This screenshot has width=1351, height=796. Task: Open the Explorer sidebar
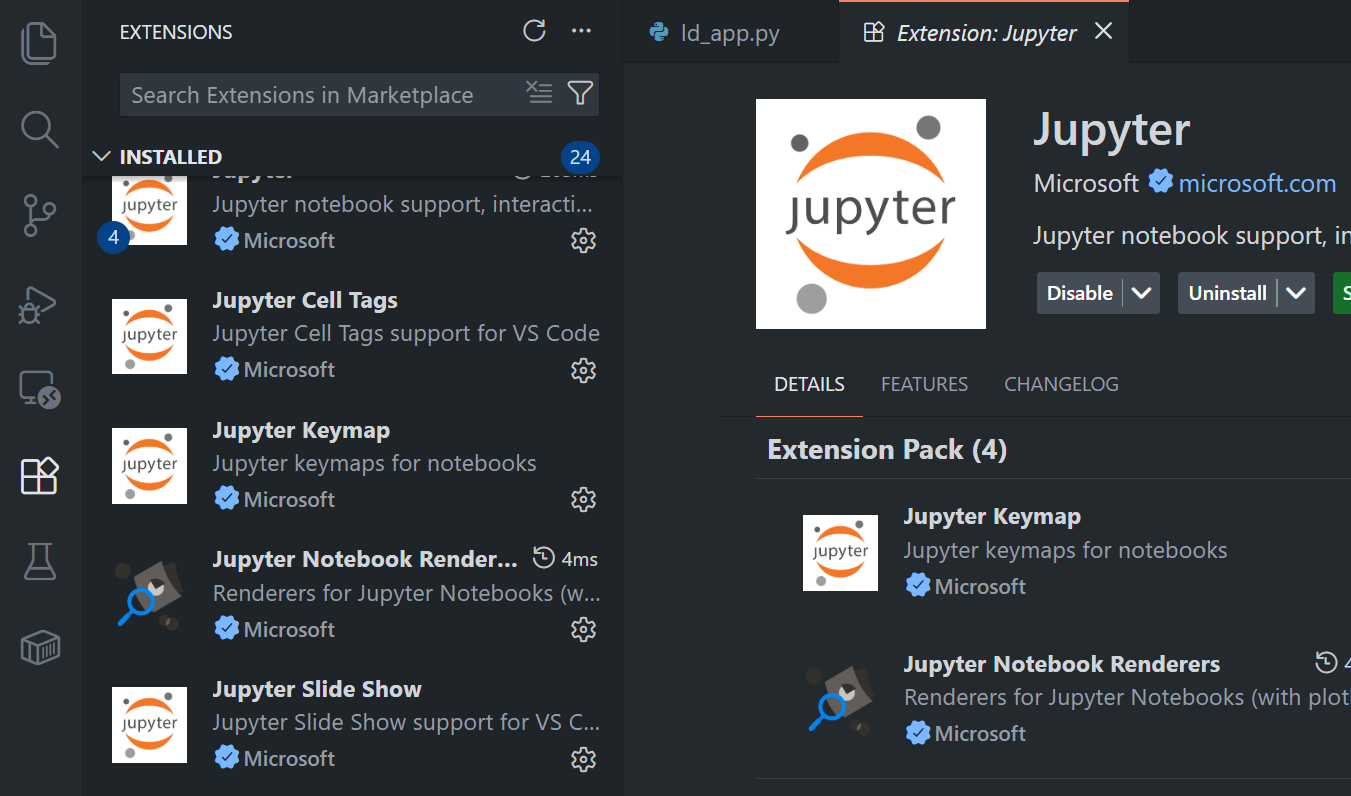tap(39, 42)
